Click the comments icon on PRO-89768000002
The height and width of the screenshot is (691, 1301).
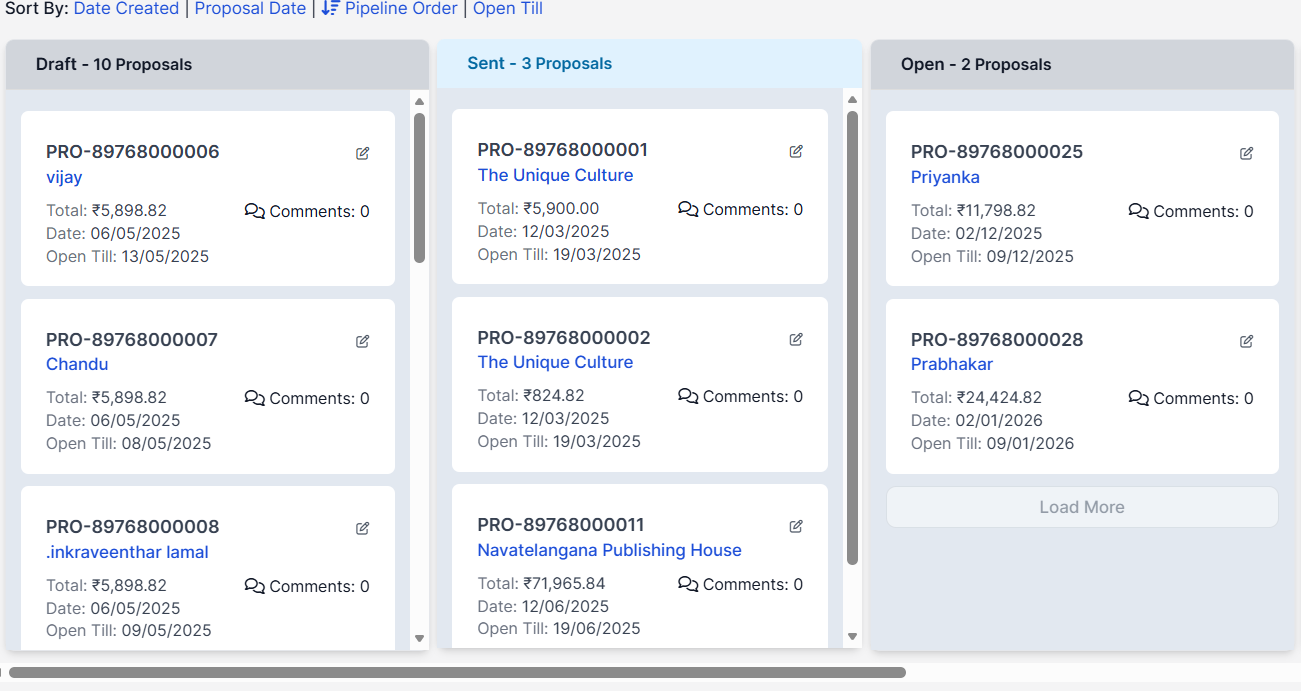688,396
